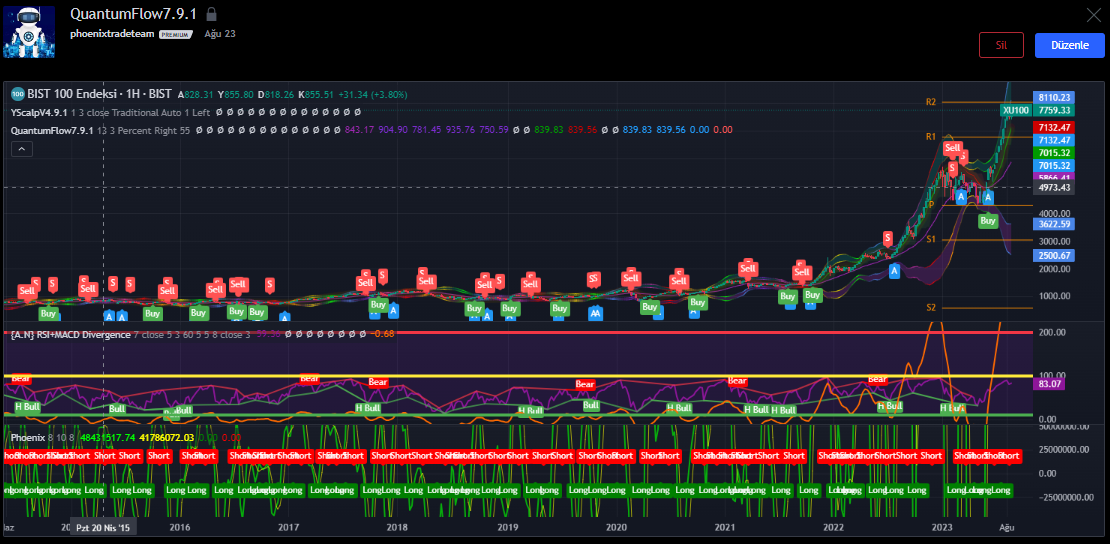Click the R2 pivot level label
This screenshot has height=544, width=1110.
point(930,102)
